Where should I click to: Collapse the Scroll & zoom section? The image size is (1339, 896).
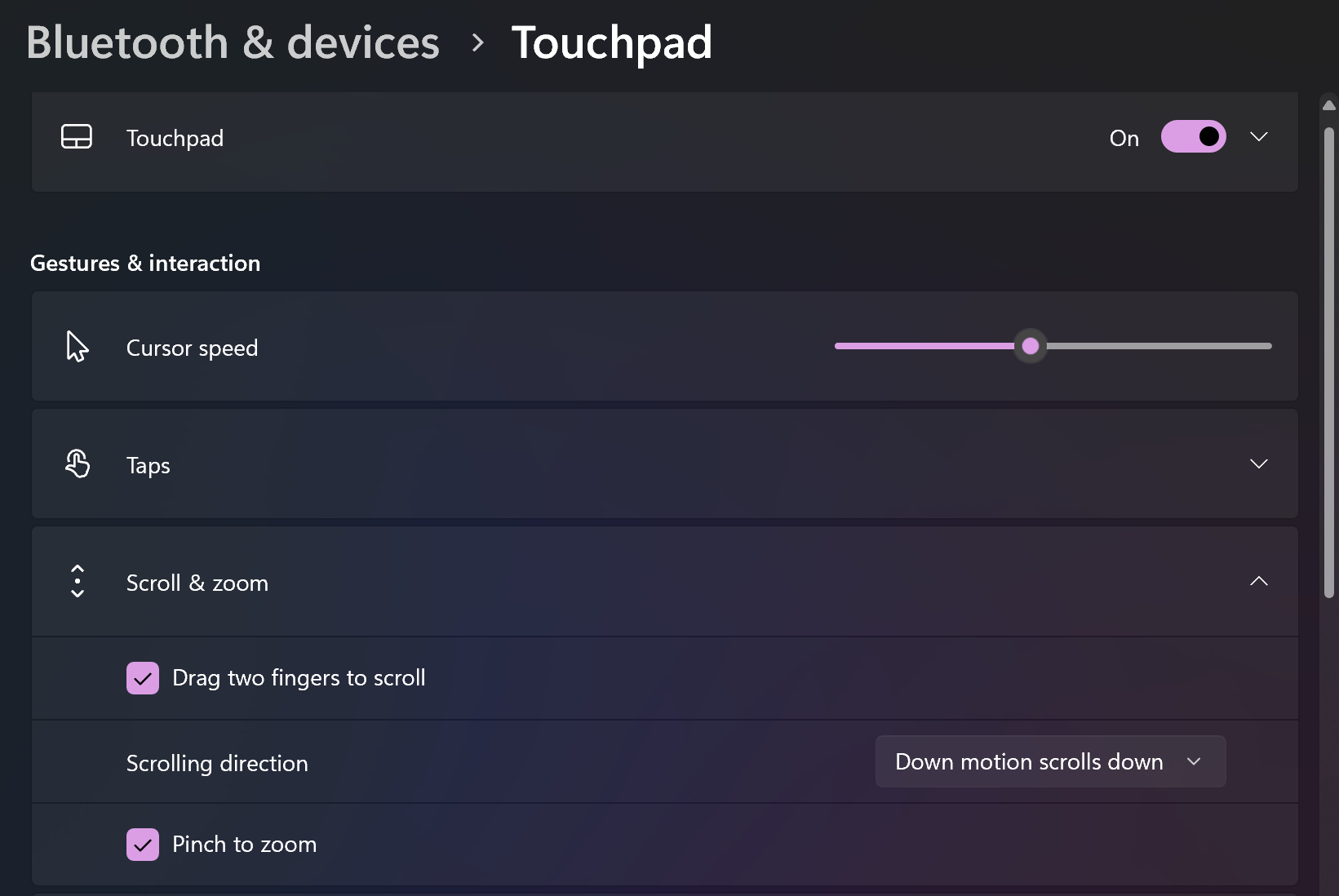(x=1259, y=581)
